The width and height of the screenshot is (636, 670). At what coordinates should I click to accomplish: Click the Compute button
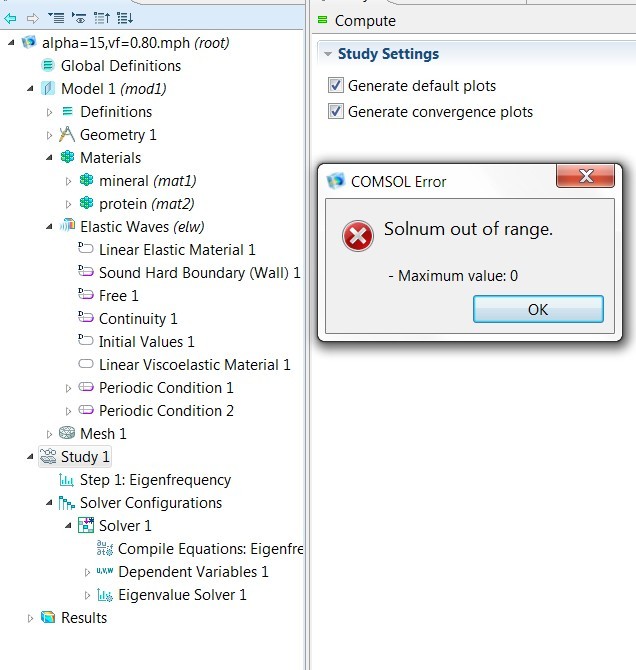pos(357,20)
